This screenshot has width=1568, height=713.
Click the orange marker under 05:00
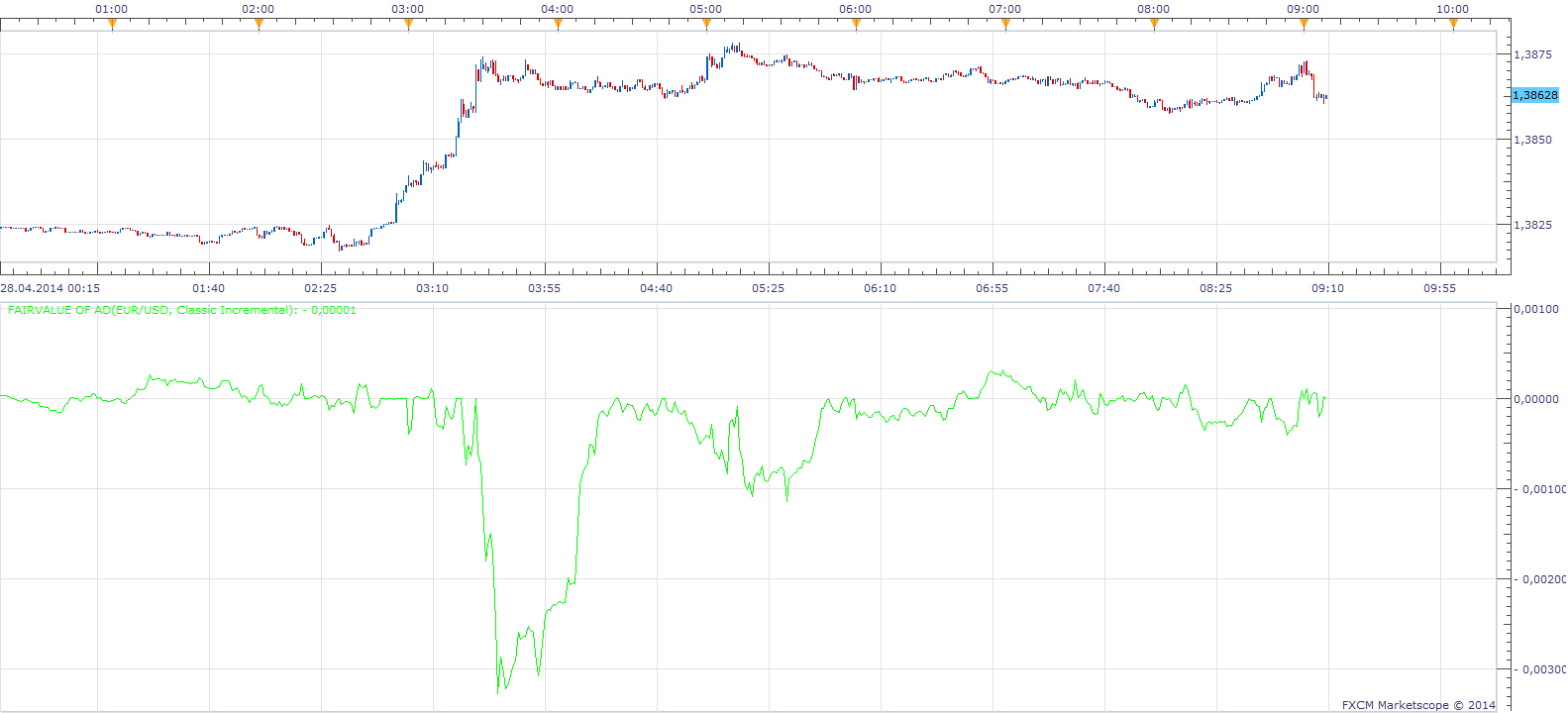coord(706,25)
